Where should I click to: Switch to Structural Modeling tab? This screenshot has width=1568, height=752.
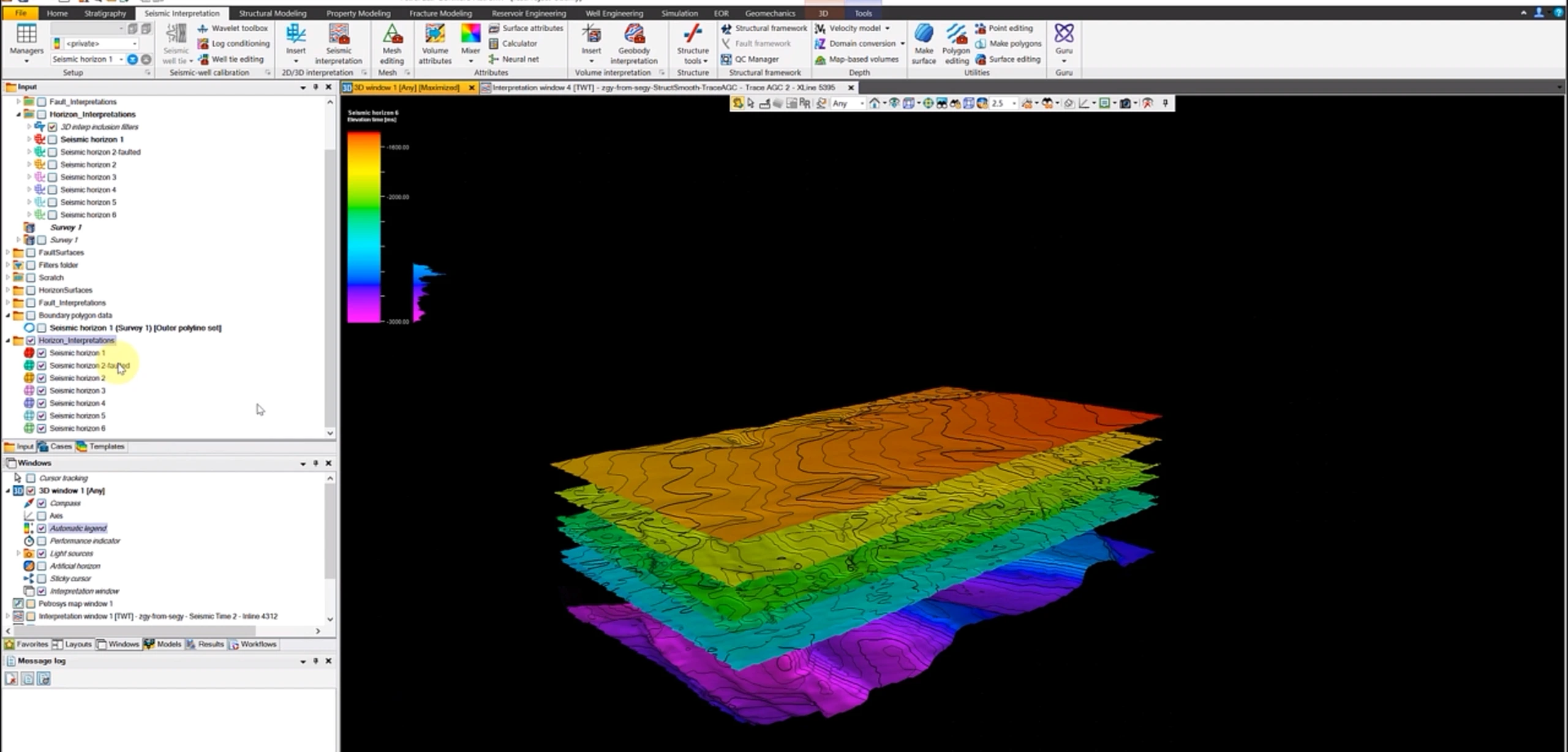pyautogui.click(x=273, y=13)
